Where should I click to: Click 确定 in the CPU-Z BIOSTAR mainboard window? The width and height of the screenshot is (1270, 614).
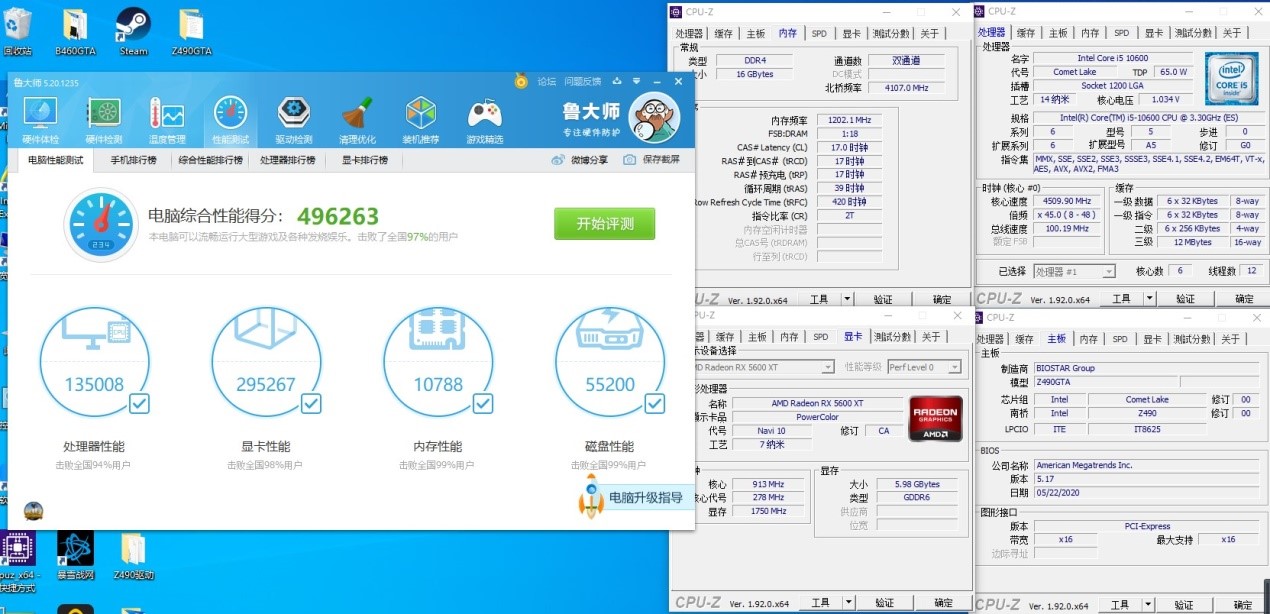click(1244, 603)
